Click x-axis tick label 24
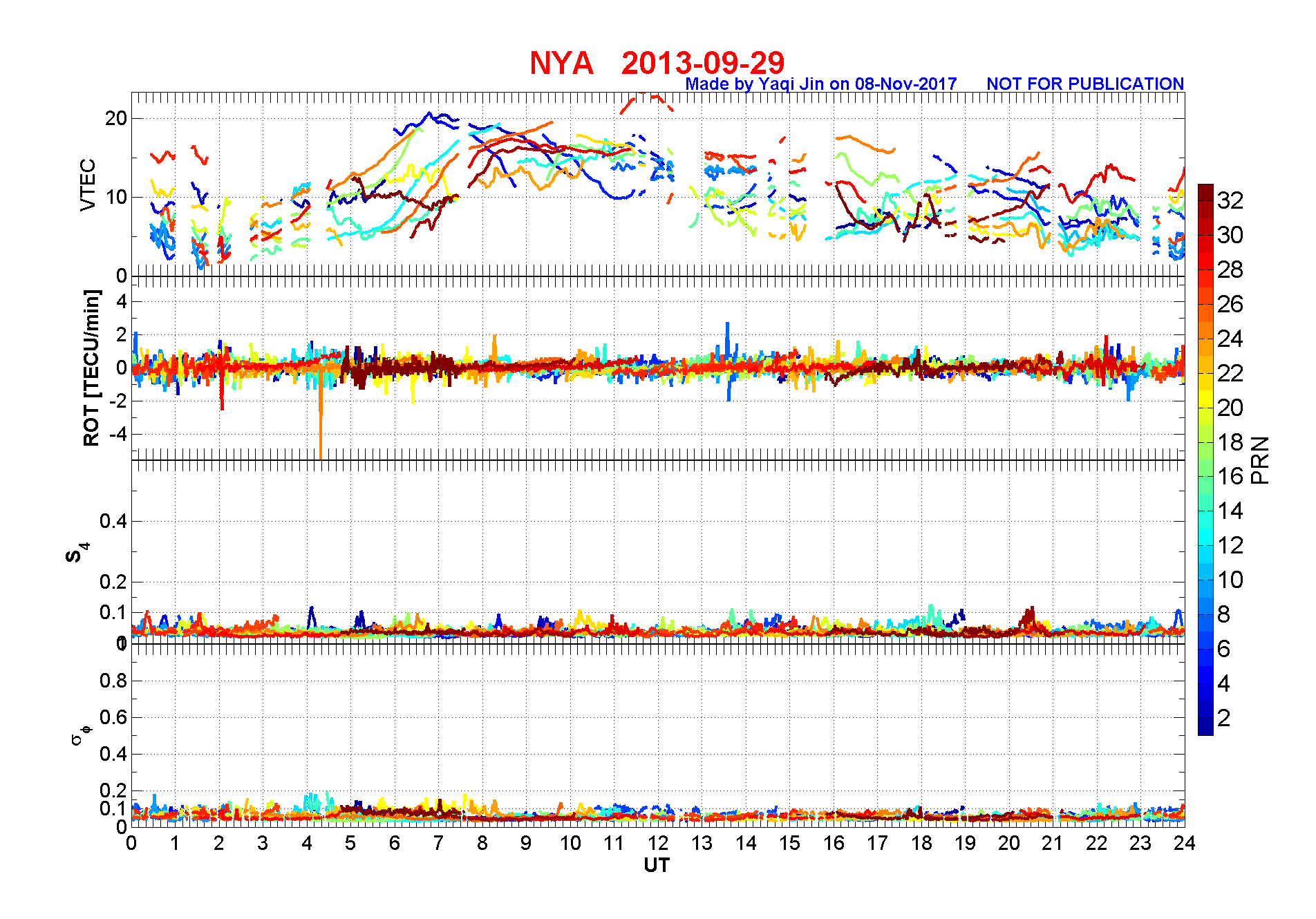 pos(1184,843)
